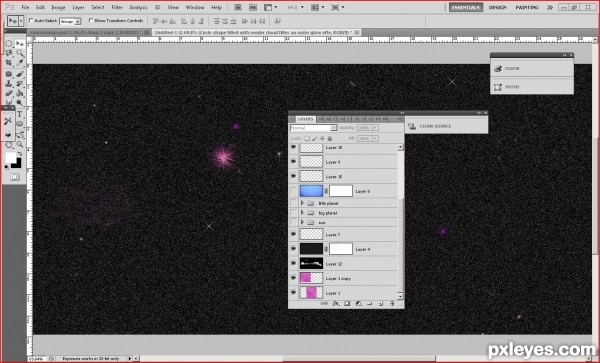Image resolution: width=600 pixels, height=363 pixels.
Task: Open the blend mode Normal dropdown
Action: click(313, 128)
